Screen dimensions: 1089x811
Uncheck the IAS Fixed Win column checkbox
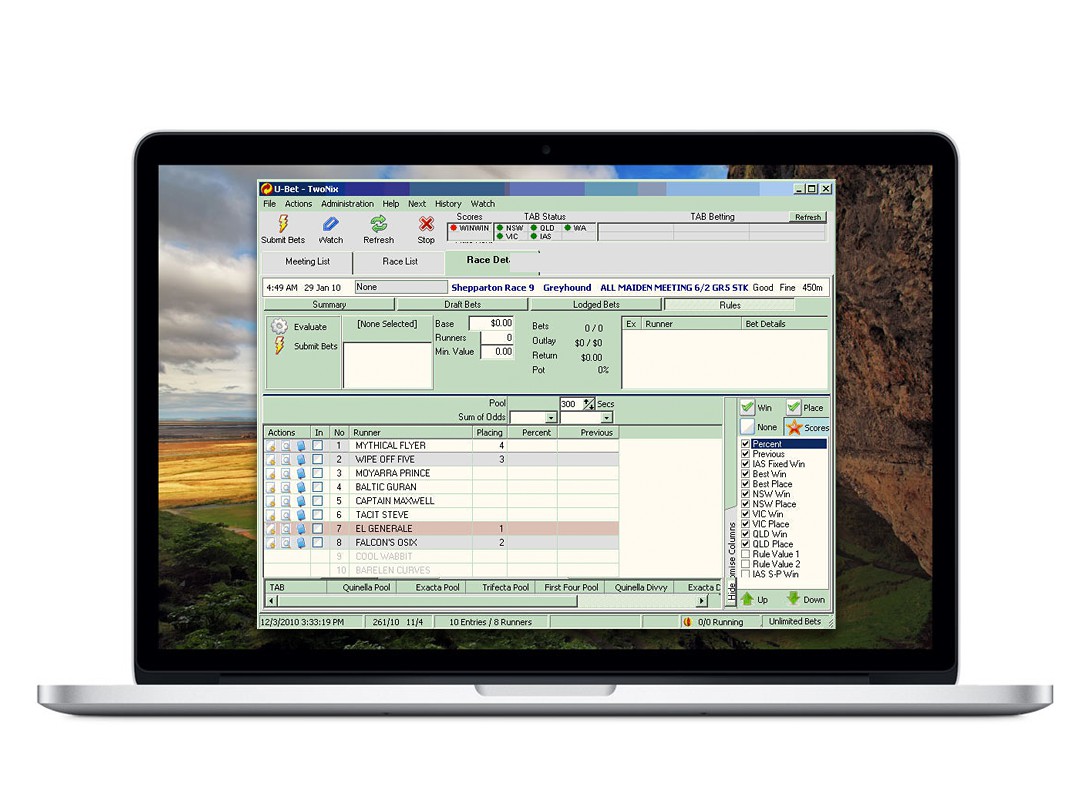745,464
